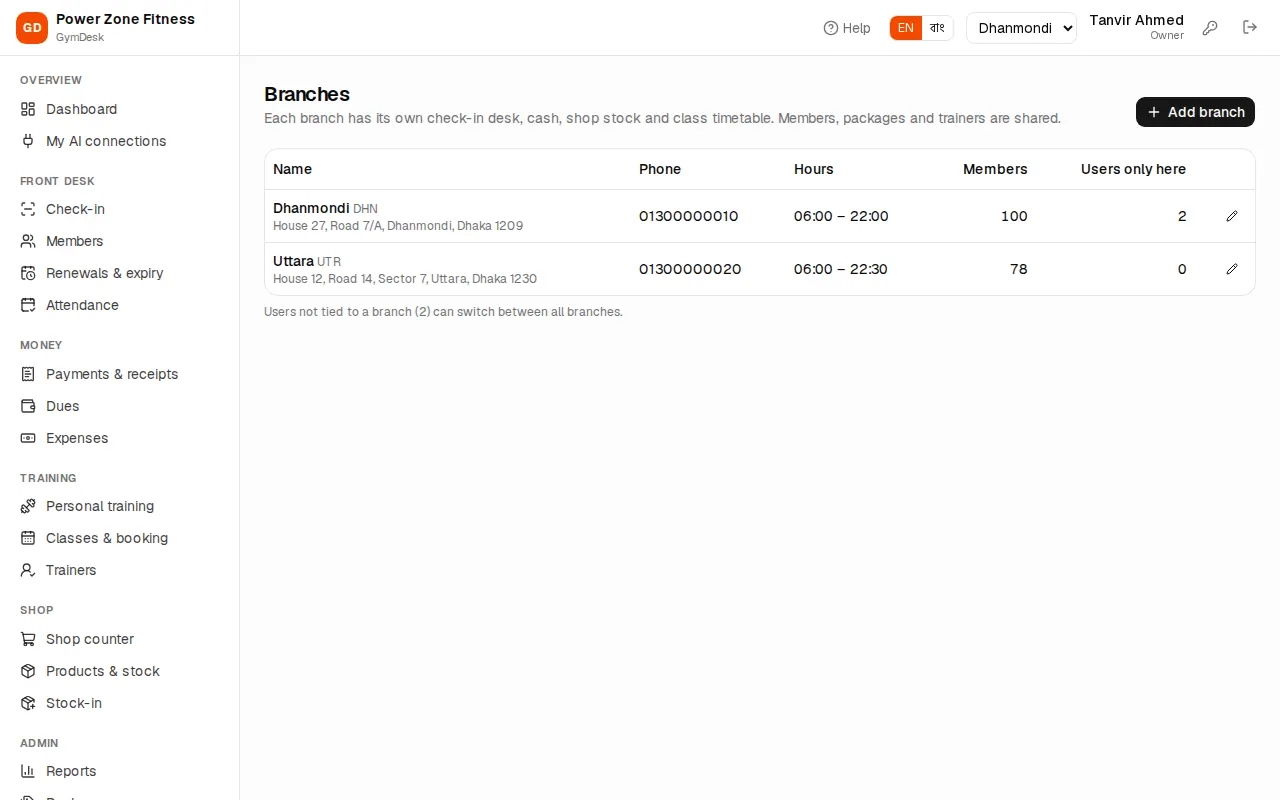The width and height of the screenshot is (1280, 800).
Task: Click phone number 01300000020
Action: 690,269
